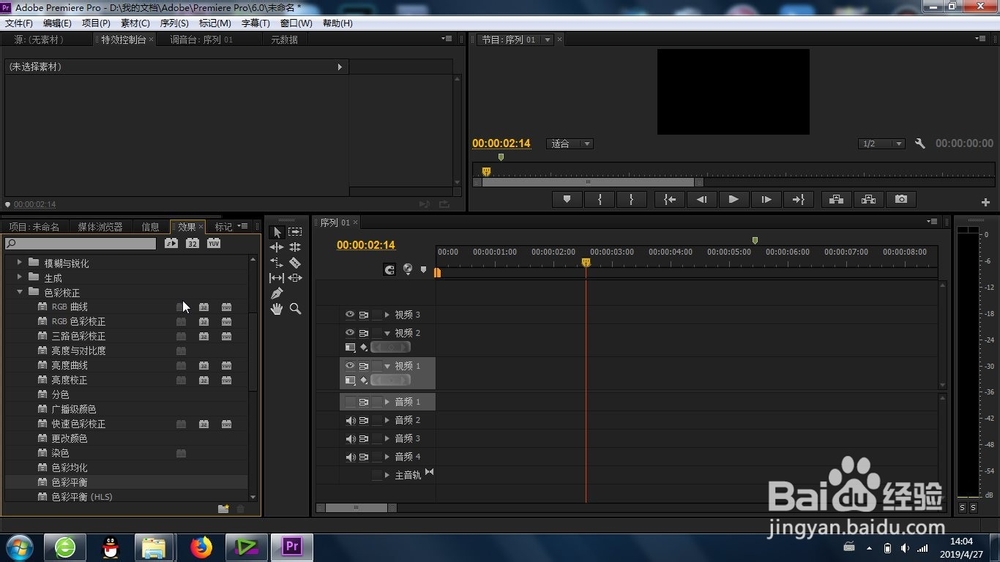Click Export Frame camera button
Screen dimensions: 1000x562
901,200
